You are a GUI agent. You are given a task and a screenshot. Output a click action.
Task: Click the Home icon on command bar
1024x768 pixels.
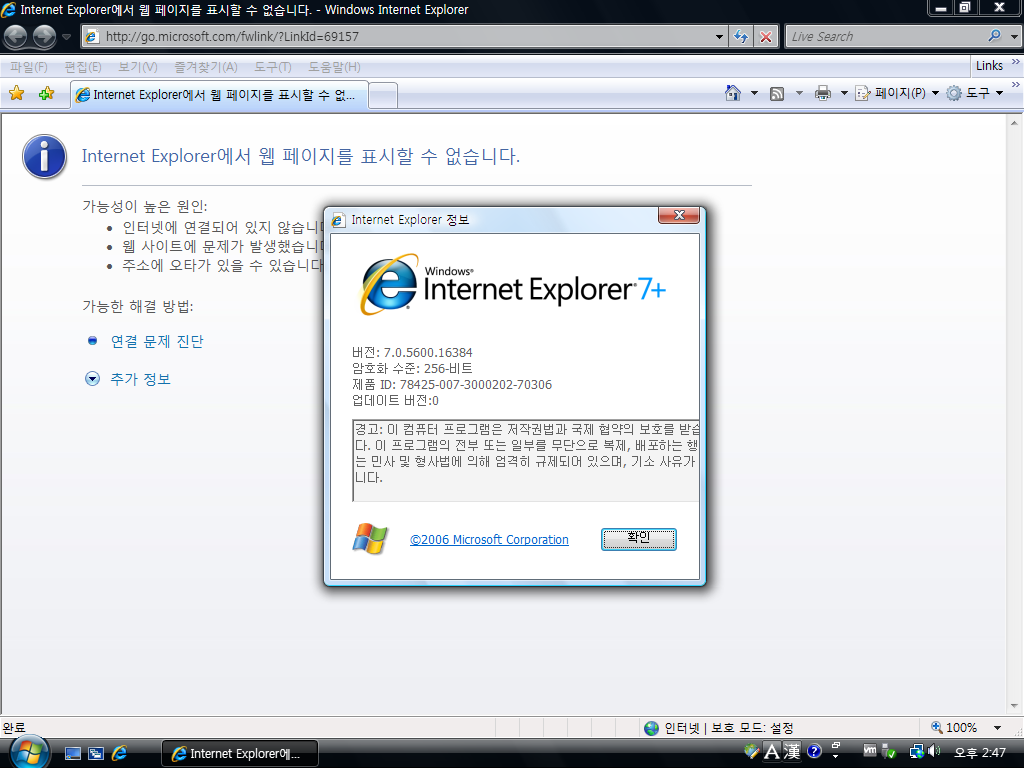(x=733, y=93)
